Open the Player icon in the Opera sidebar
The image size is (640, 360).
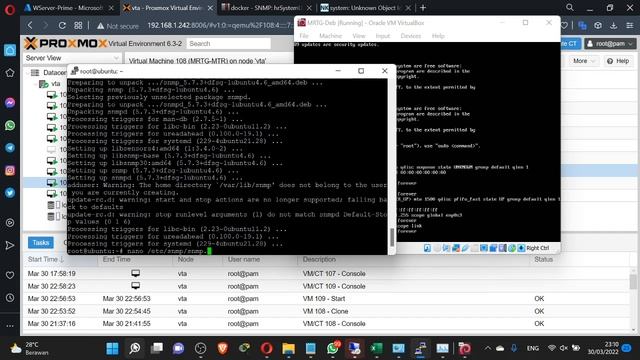(10, 223)
